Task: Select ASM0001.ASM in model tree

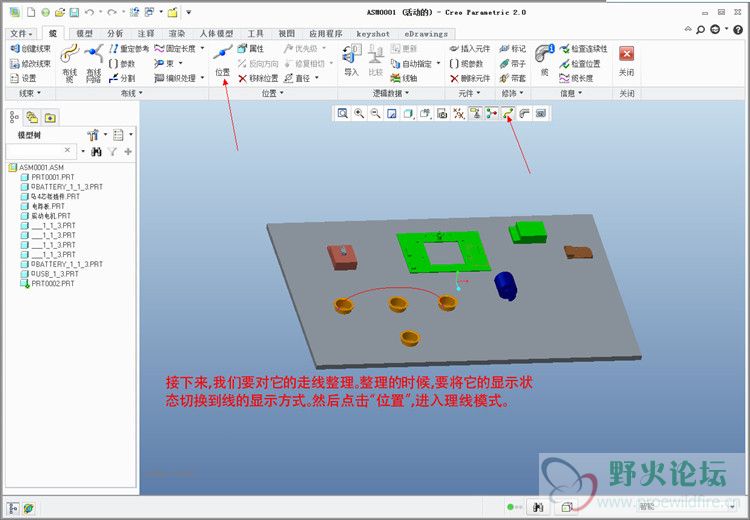Action: 37,167
